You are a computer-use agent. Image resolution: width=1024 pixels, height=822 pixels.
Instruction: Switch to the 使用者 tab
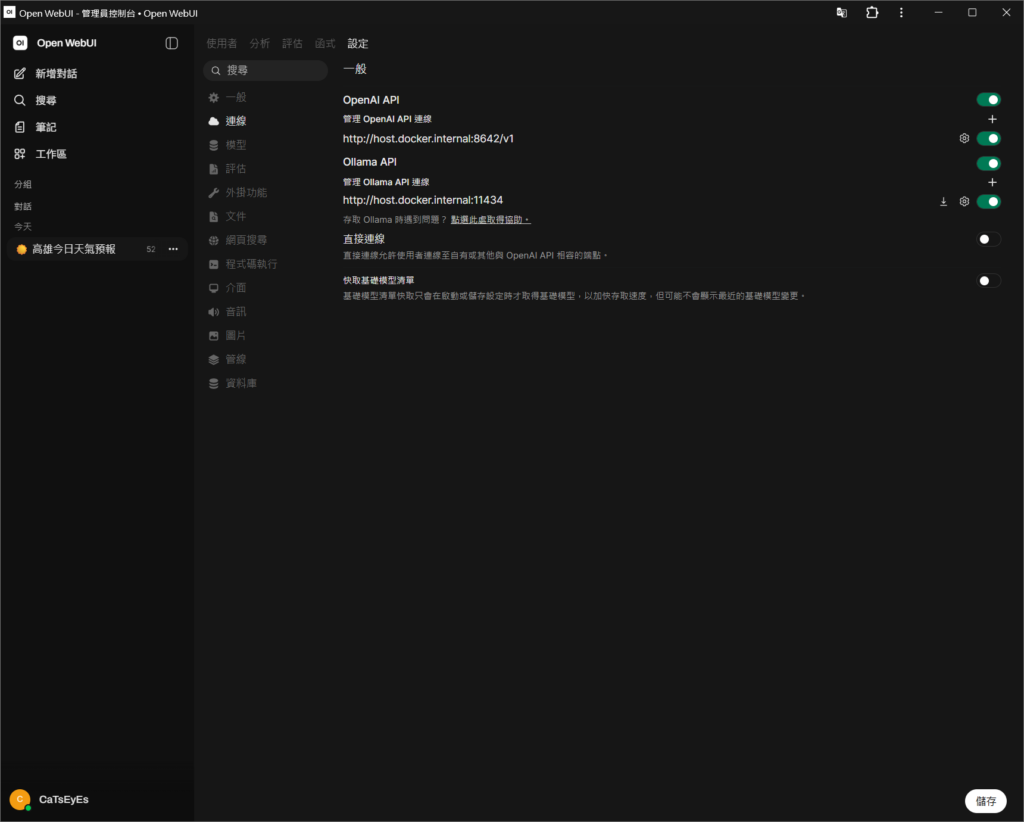pos(221,44)
